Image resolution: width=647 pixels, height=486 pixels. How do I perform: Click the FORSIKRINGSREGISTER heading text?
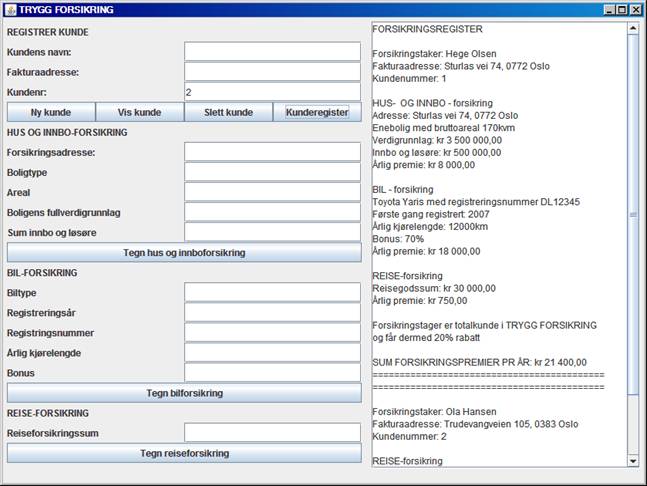[427, 29]
